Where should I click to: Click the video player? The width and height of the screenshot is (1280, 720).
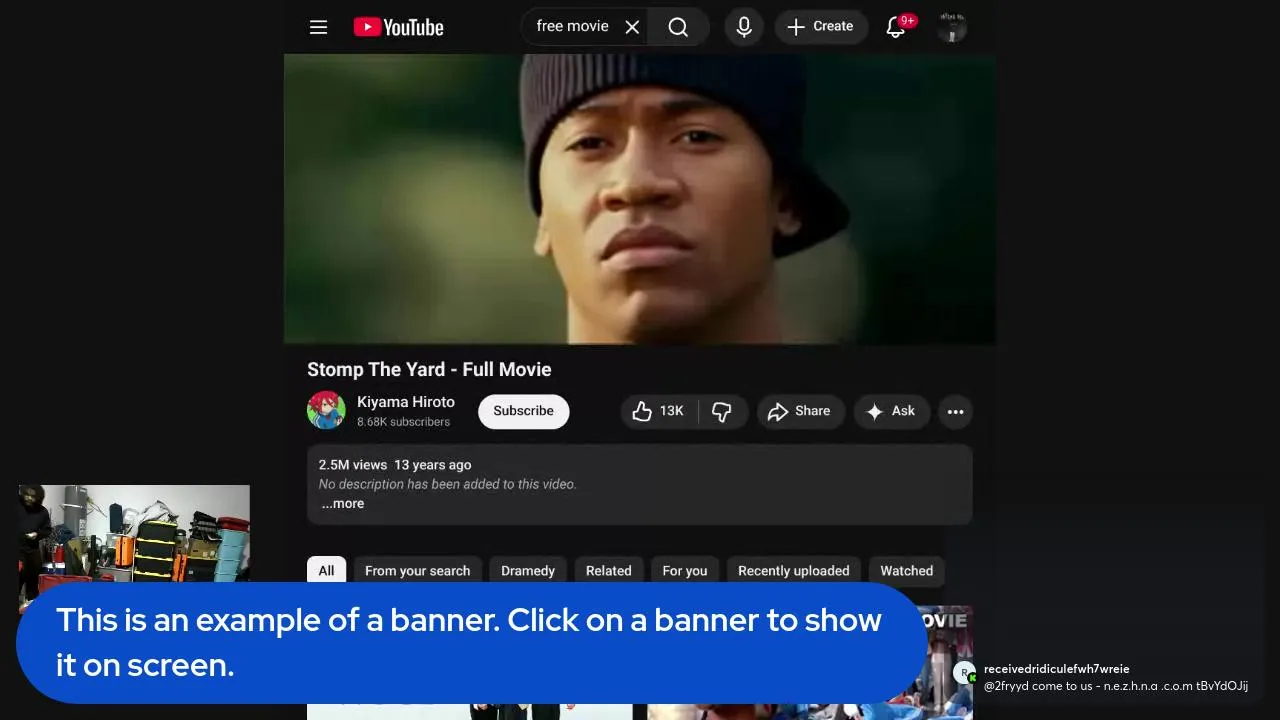pyautogui.click(x=640, y=199)
